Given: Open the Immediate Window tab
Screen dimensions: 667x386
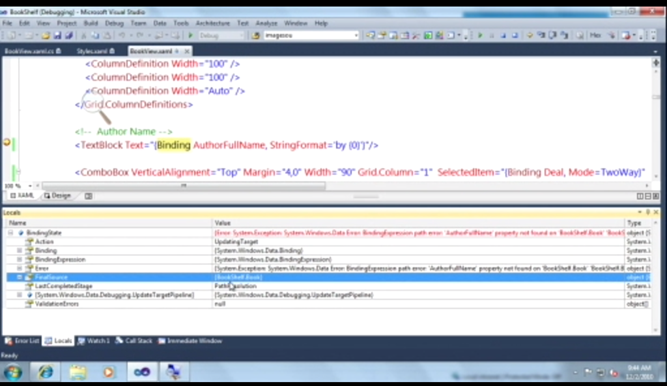Looking at the screenshot, I should [x=190, y=341].
